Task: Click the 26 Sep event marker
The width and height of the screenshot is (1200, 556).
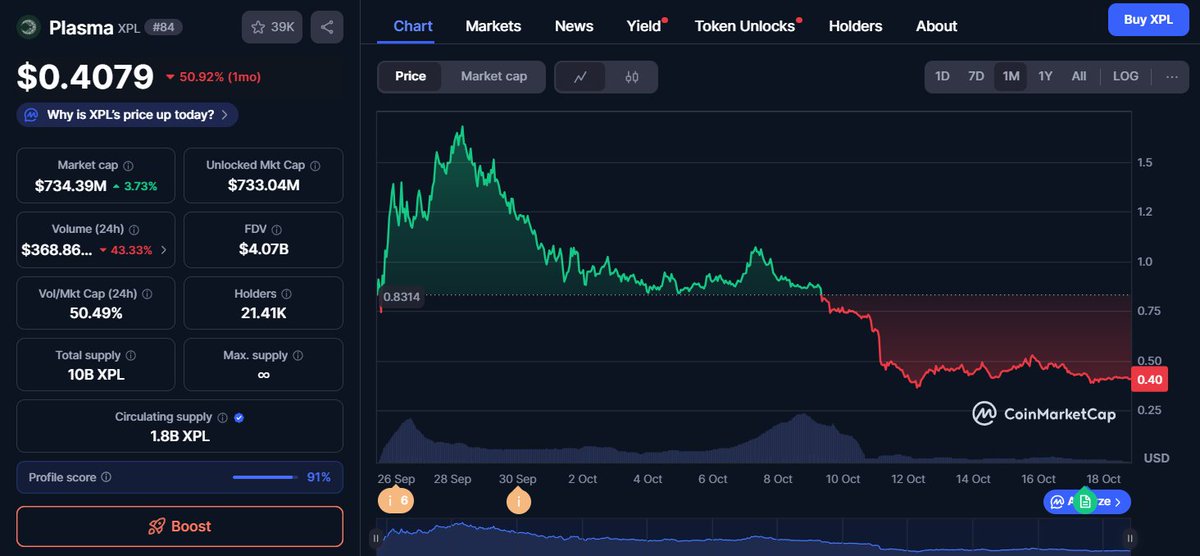Action: (397, 500)
